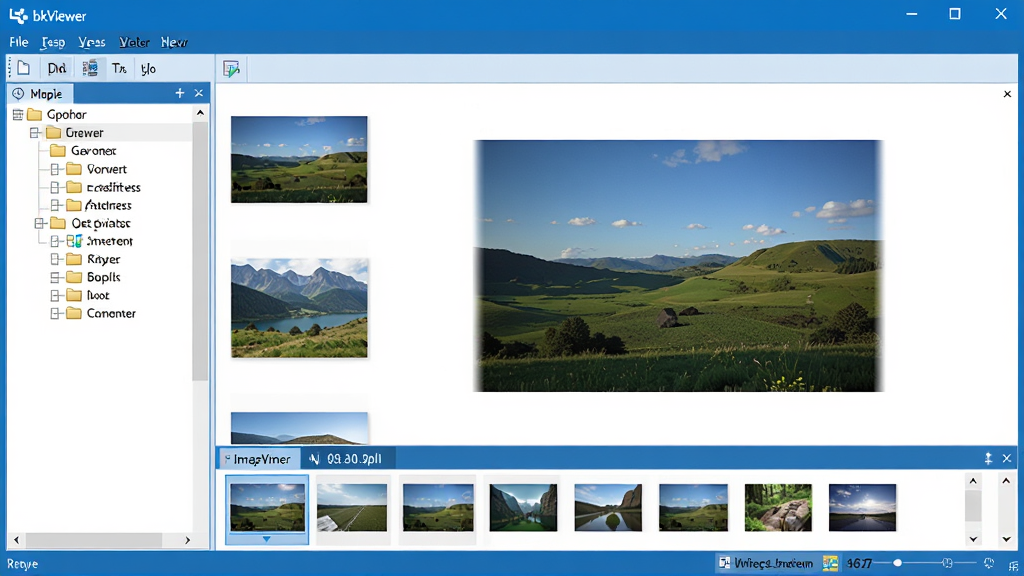Click the folder tree's scroll-right arrow
Viewport: 1024px width, 576px height.
click(x=187, y=540)
